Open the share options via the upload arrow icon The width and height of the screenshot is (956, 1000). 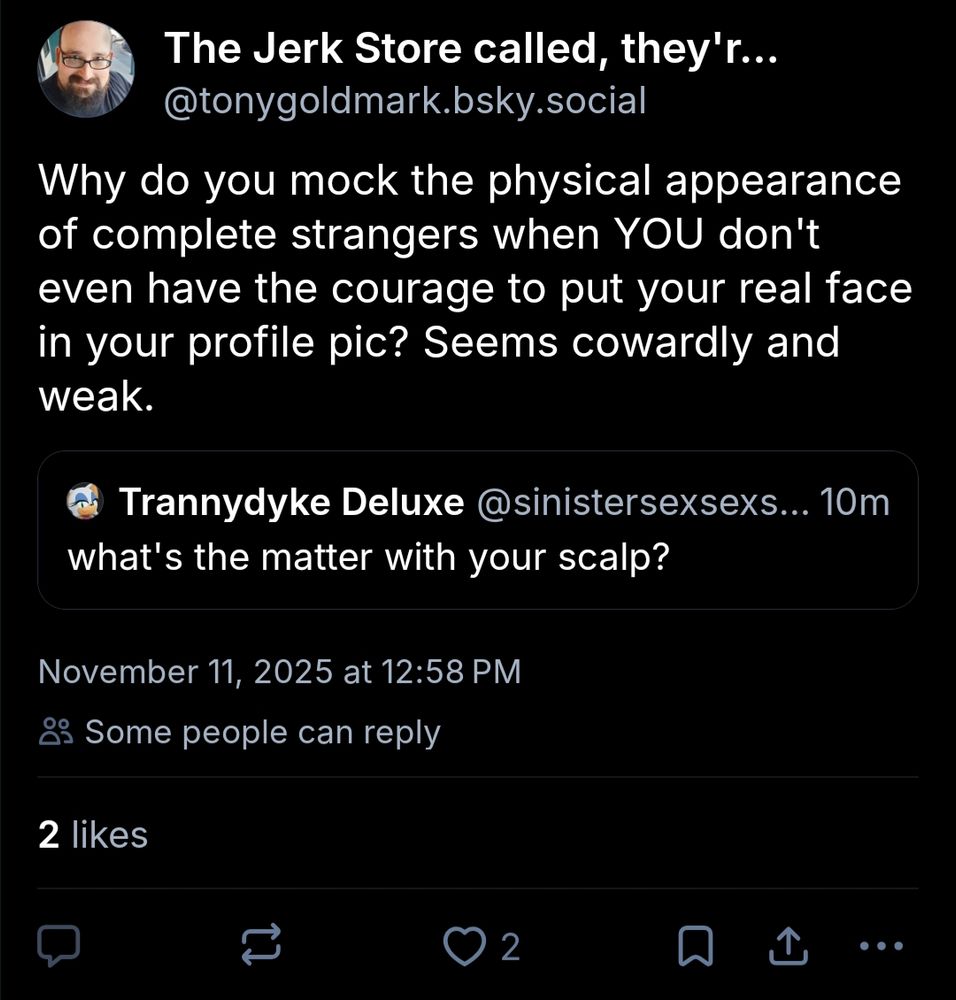point(787,943)
